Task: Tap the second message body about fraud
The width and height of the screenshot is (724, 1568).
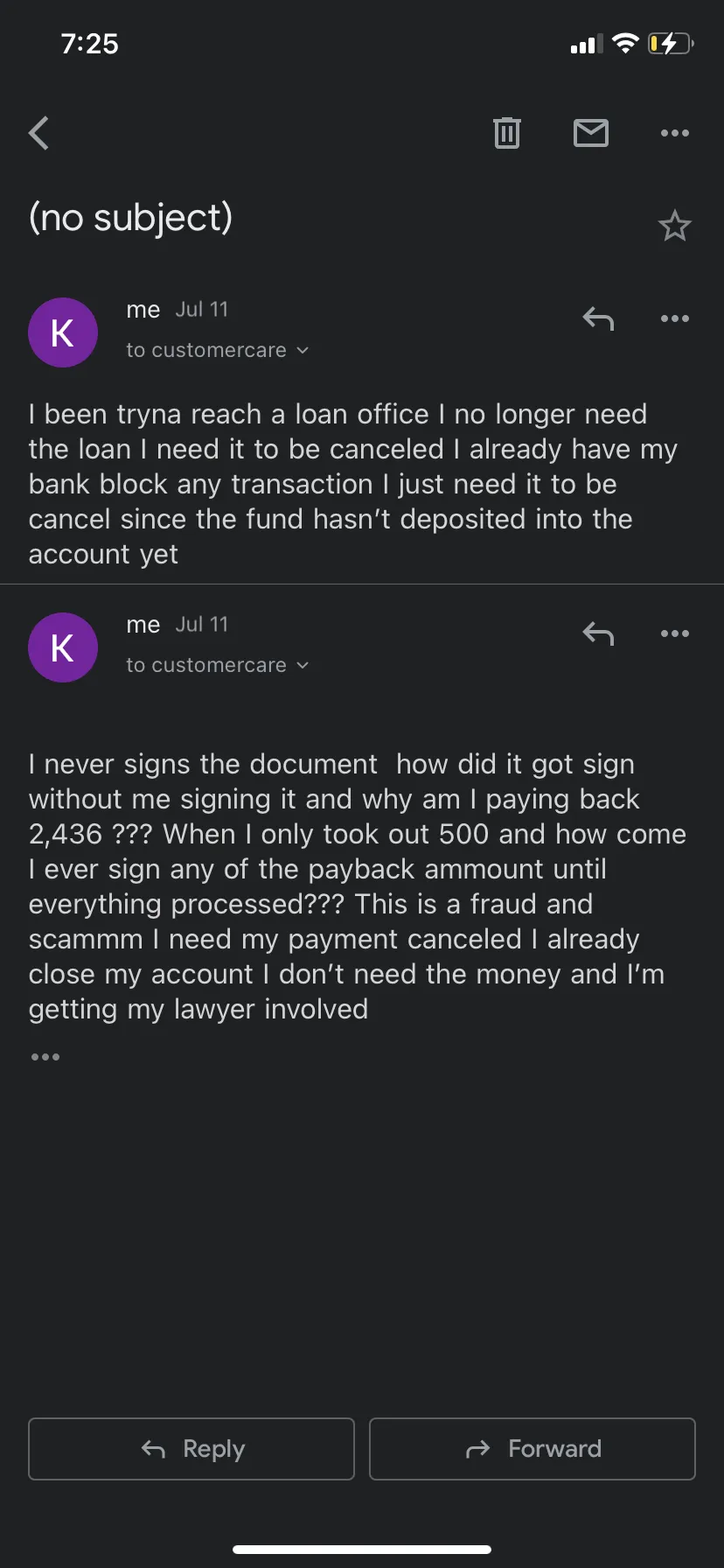Action: click(x=357, y=886)
